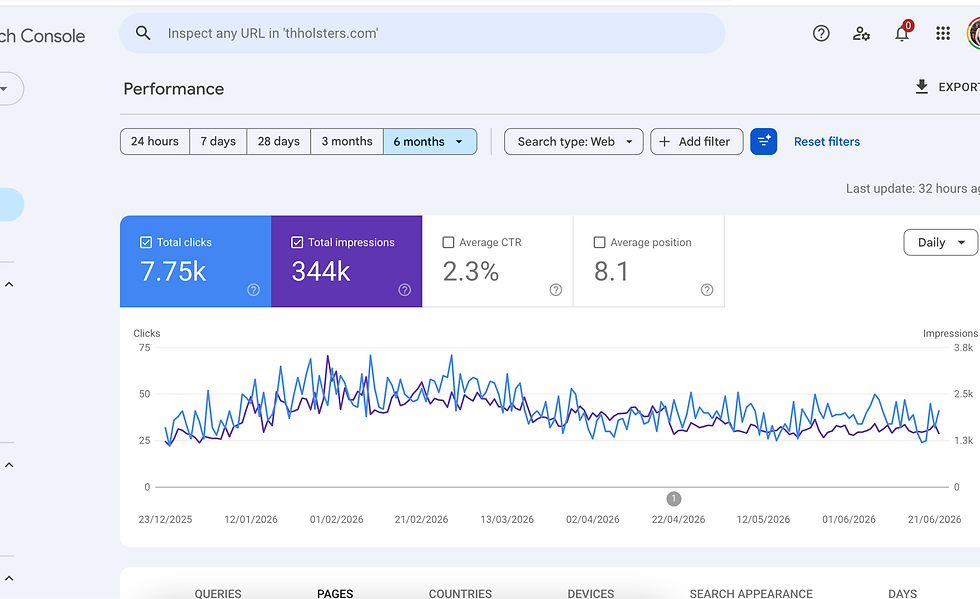This screenshot has width=980, height=599.
Task: Click the Add filter button
Action: click(x=697, y=141)
